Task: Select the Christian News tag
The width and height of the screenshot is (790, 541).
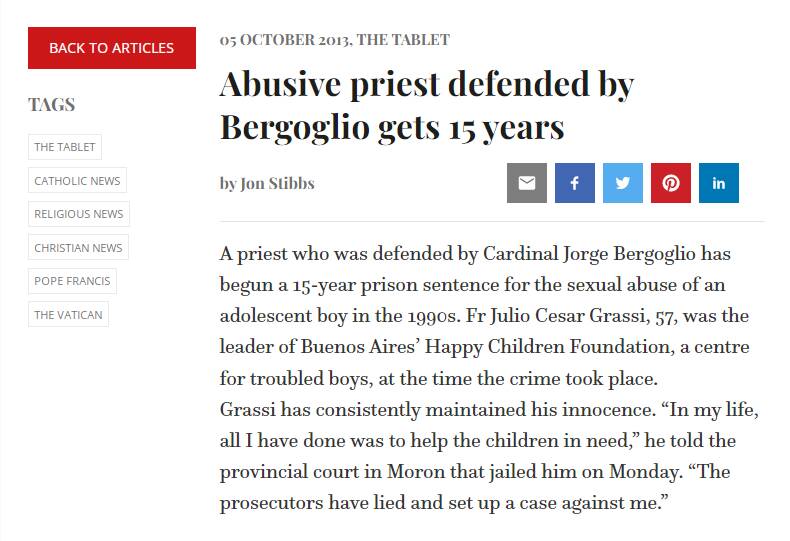Action: pos(78,248)
